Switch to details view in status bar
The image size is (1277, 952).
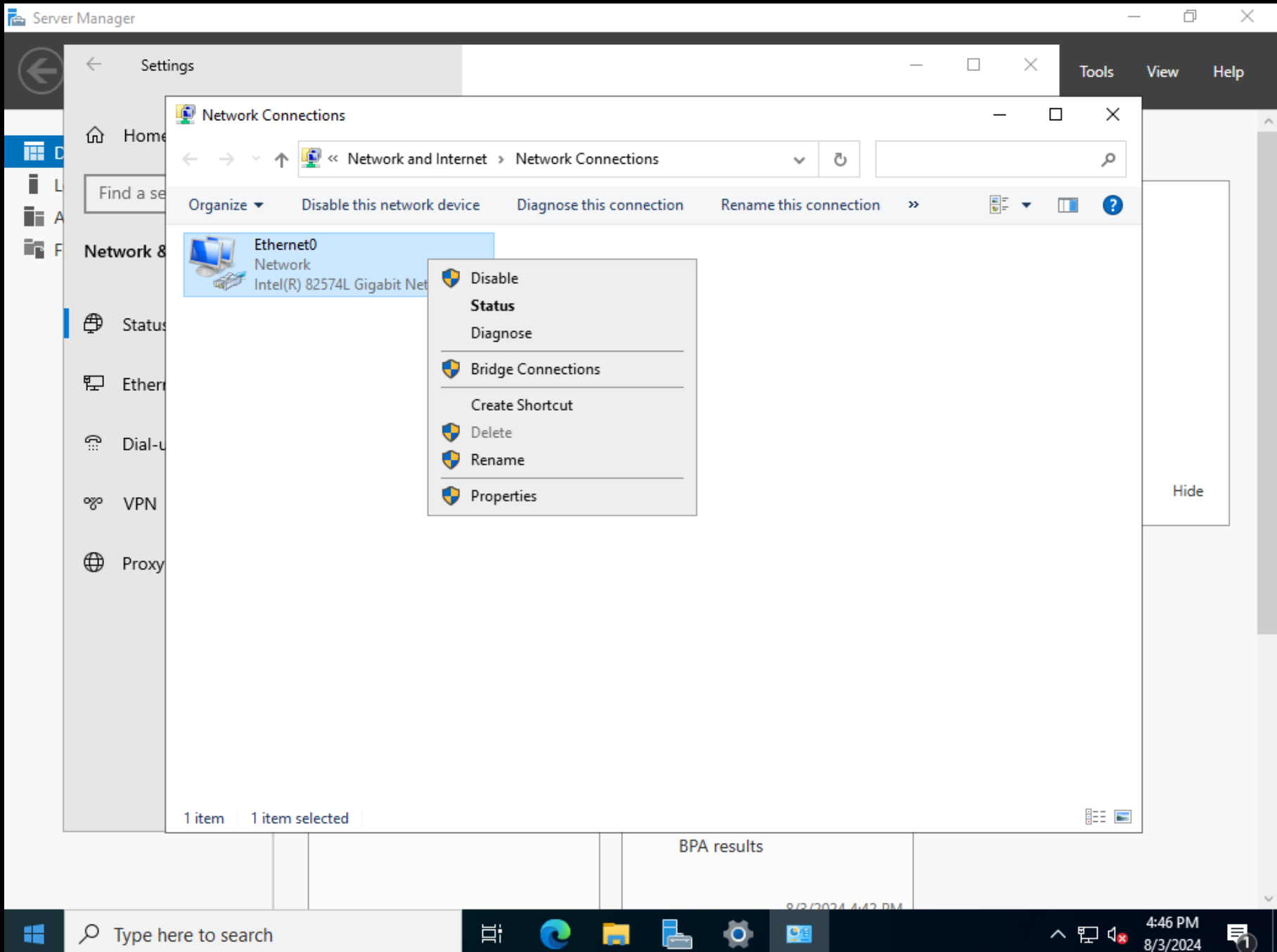click(1095, 816)
